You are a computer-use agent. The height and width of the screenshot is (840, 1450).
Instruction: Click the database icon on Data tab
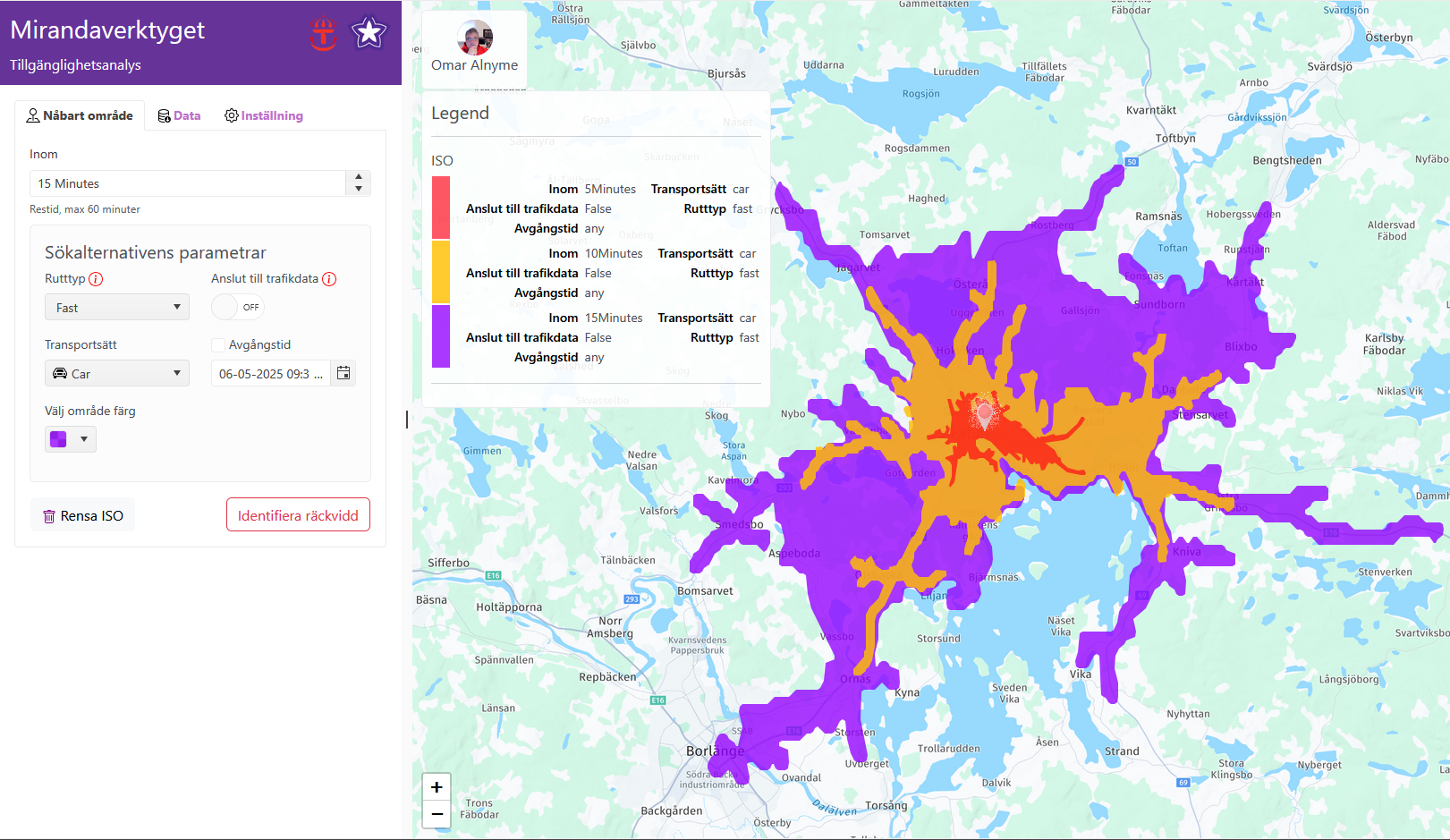164,116
